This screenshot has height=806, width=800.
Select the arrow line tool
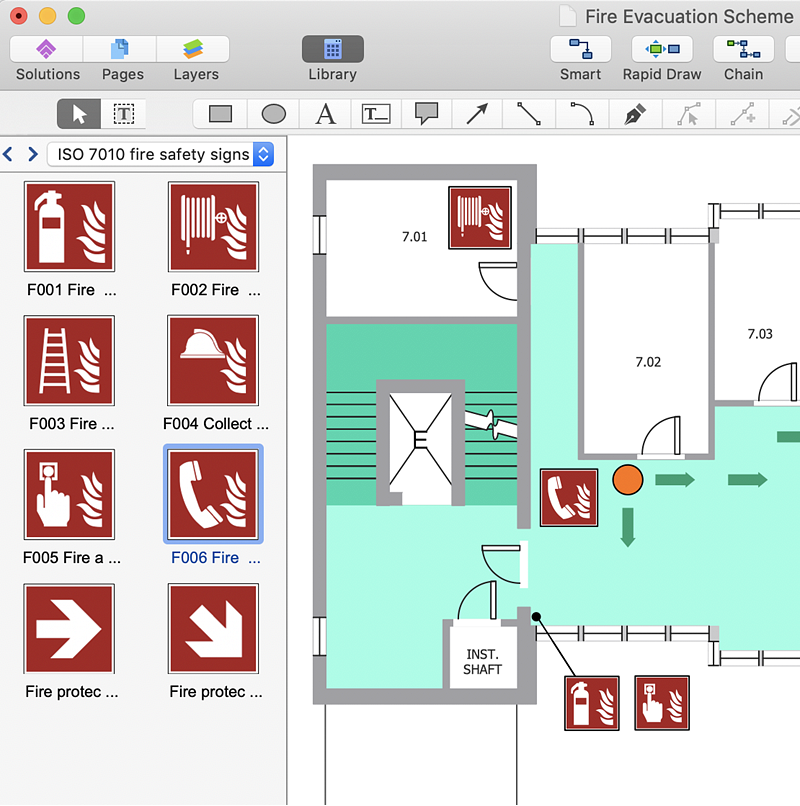(477, 114)
